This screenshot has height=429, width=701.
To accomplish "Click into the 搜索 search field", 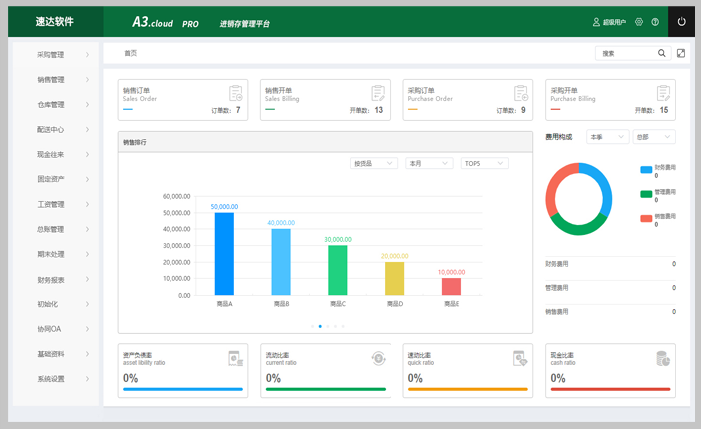I will 625,53.
